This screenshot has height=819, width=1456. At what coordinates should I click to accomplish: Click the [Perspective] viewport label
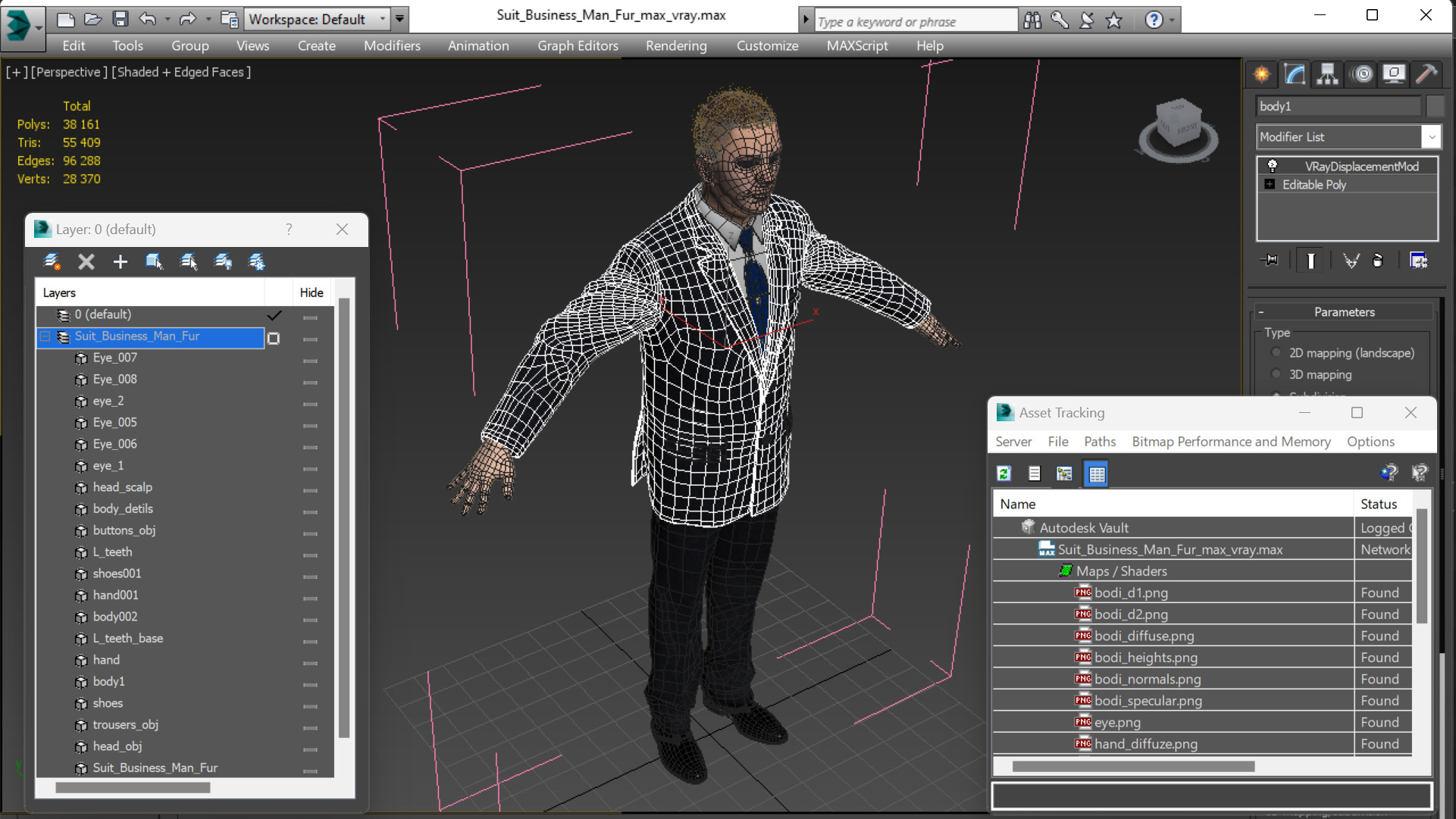pos(69,72)
